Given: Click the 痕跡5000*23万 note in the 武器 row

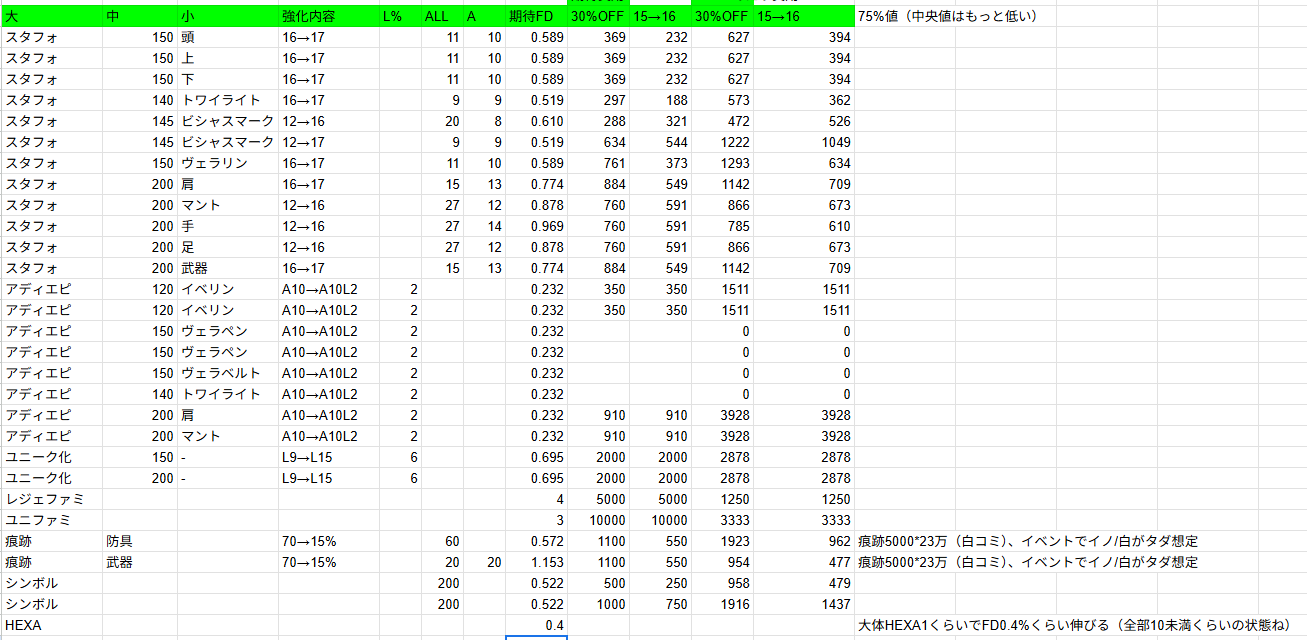Looking at the screenshot, I should 1028,562.
